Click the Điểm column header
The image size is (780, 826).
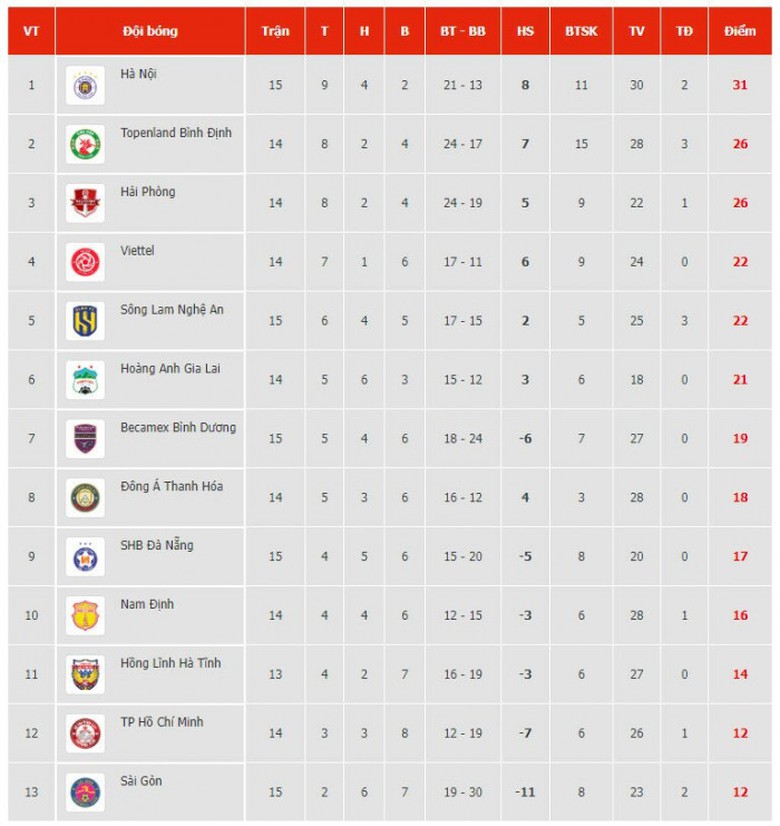point(740,31)
